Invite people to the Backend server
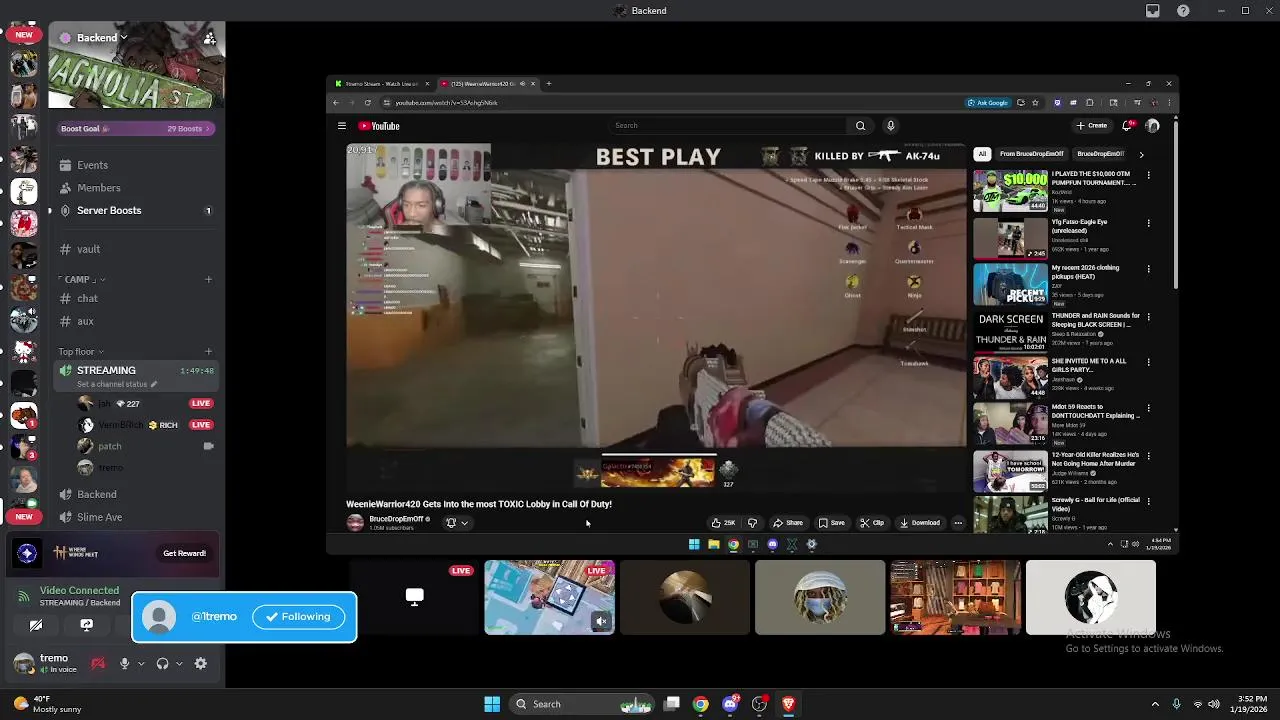This screenshot has width=1280, height=720. click(209, 38)
